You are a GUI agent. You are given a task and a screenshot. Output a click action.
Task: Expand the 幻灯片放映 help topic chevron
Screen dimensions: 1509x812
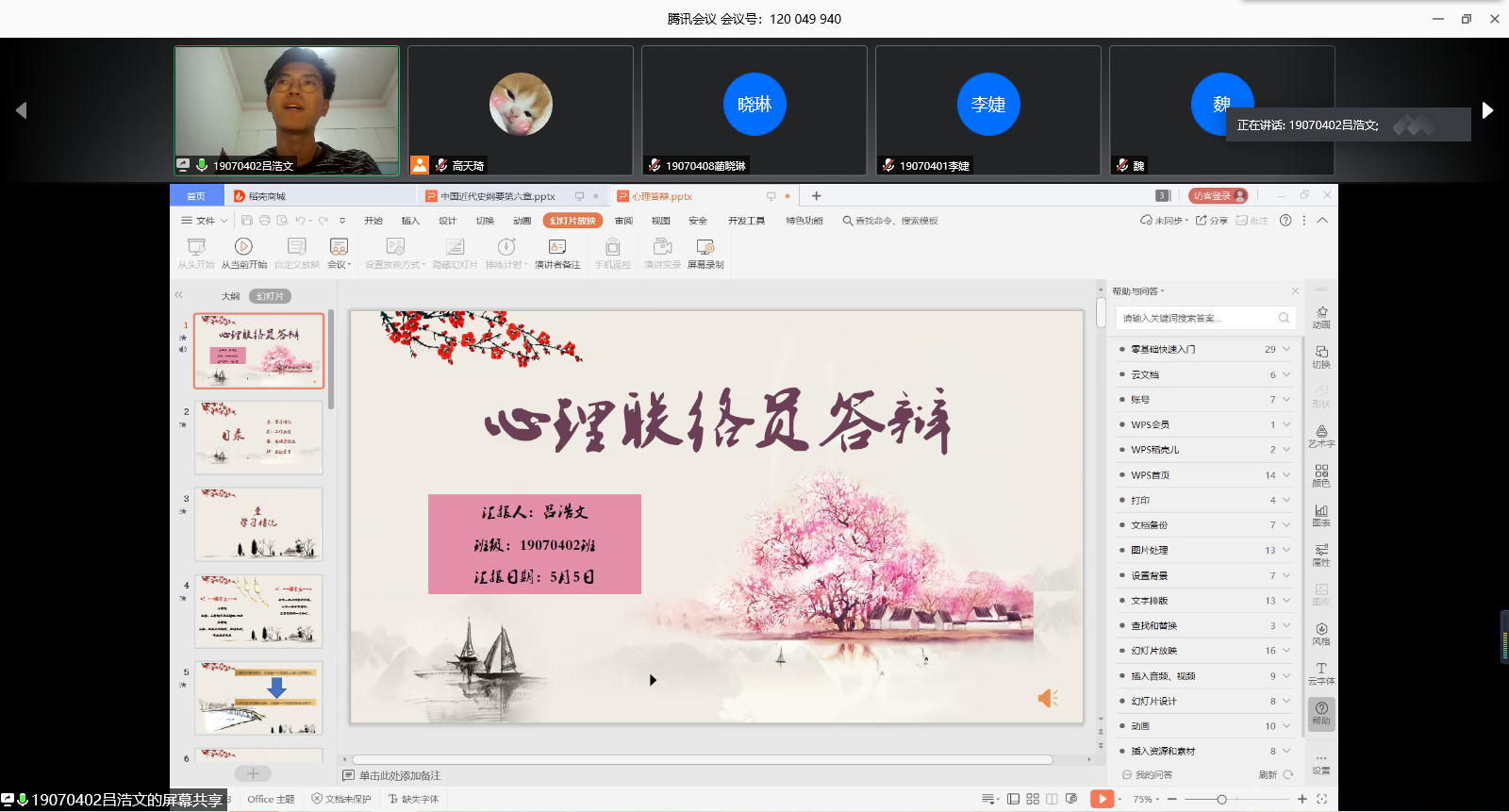[1286, 650]
